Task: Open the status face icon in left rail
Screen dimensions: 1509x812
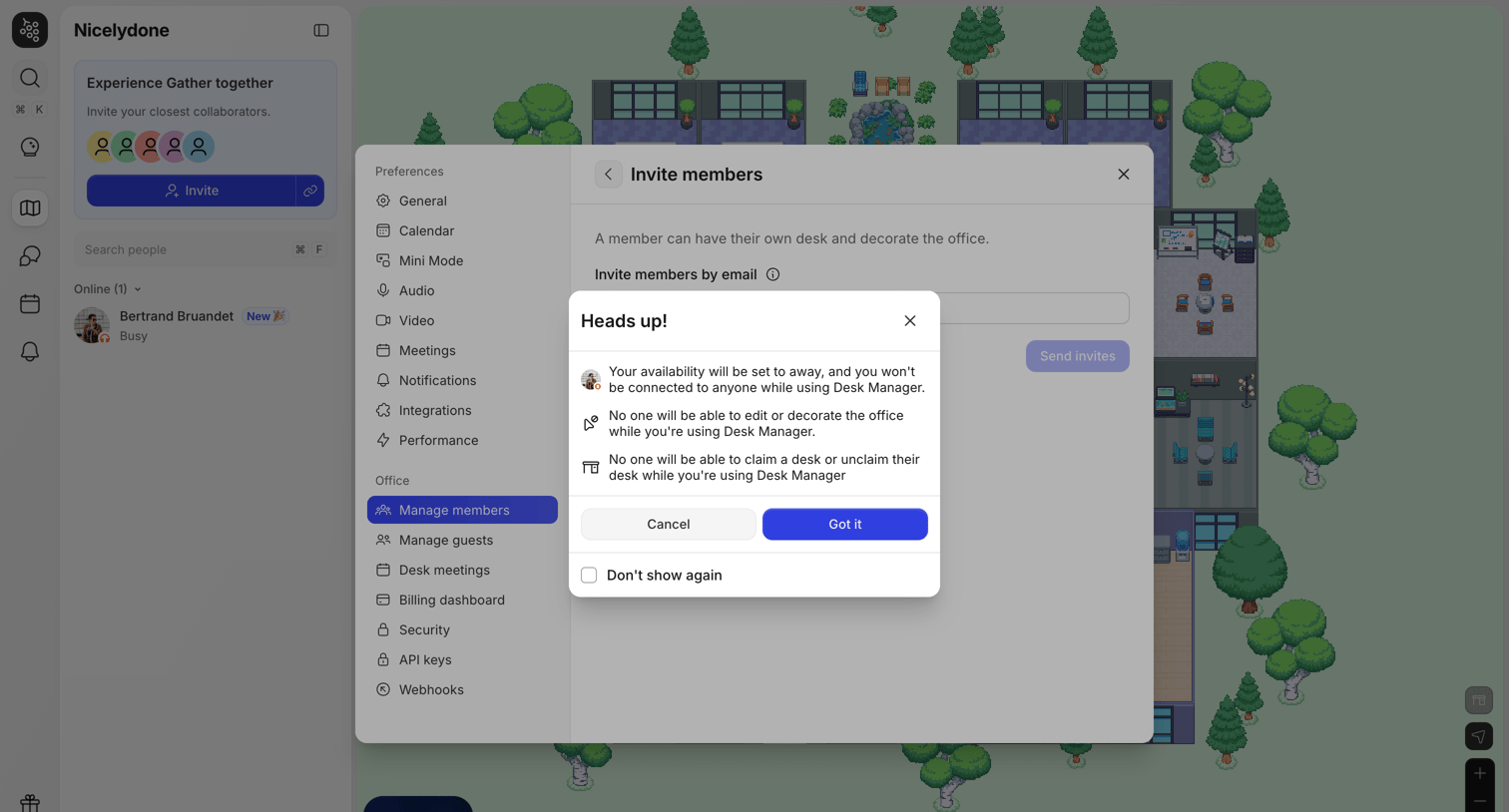Action: tap(30, 147)
